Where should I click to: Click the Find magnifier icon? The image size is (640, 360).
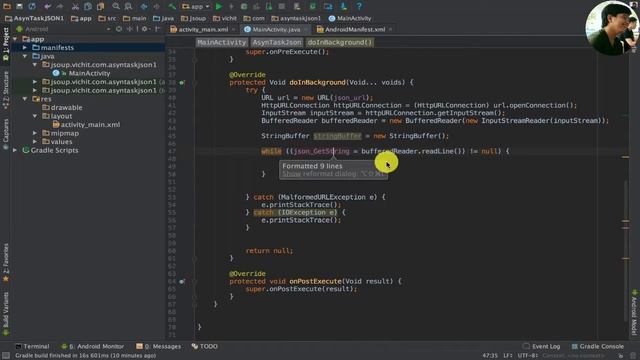click(116, 6)
